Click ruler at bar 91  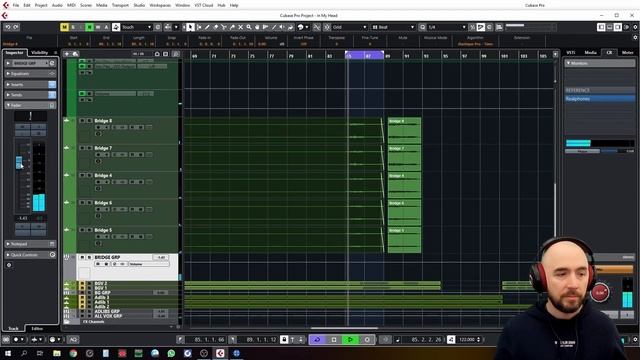pos(407,56)
